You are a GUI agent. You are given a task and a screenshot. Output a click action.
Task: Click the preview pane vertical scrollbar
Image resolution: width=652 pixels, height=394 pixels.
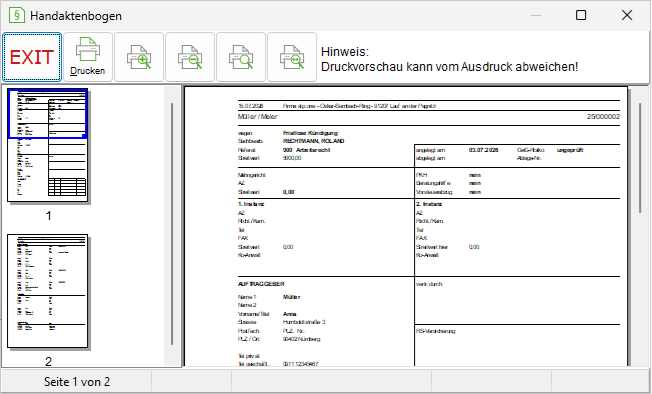click(x=640, y=158)
